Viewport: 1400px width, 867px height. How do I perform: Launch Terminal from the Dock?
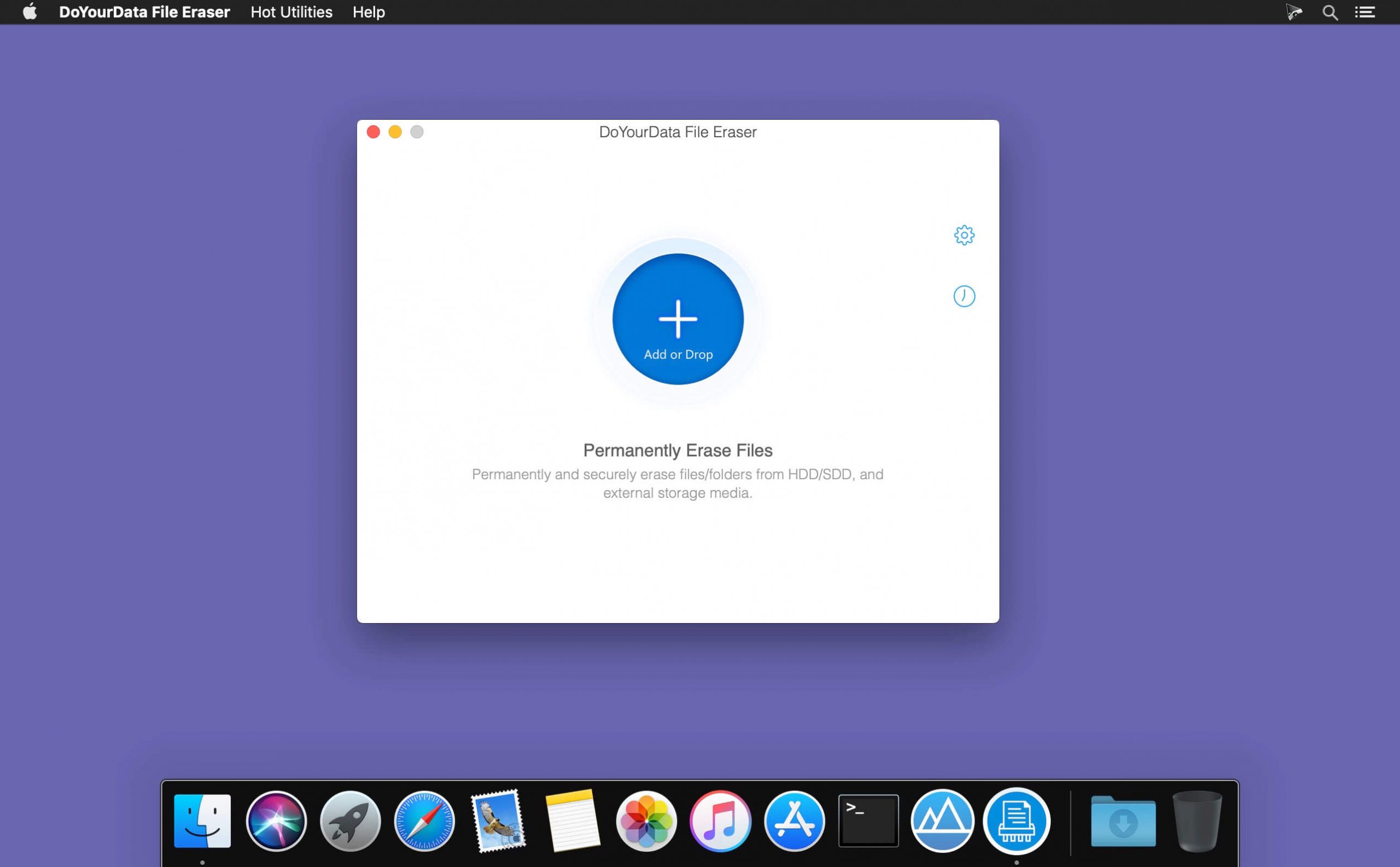tap(868, 821)
